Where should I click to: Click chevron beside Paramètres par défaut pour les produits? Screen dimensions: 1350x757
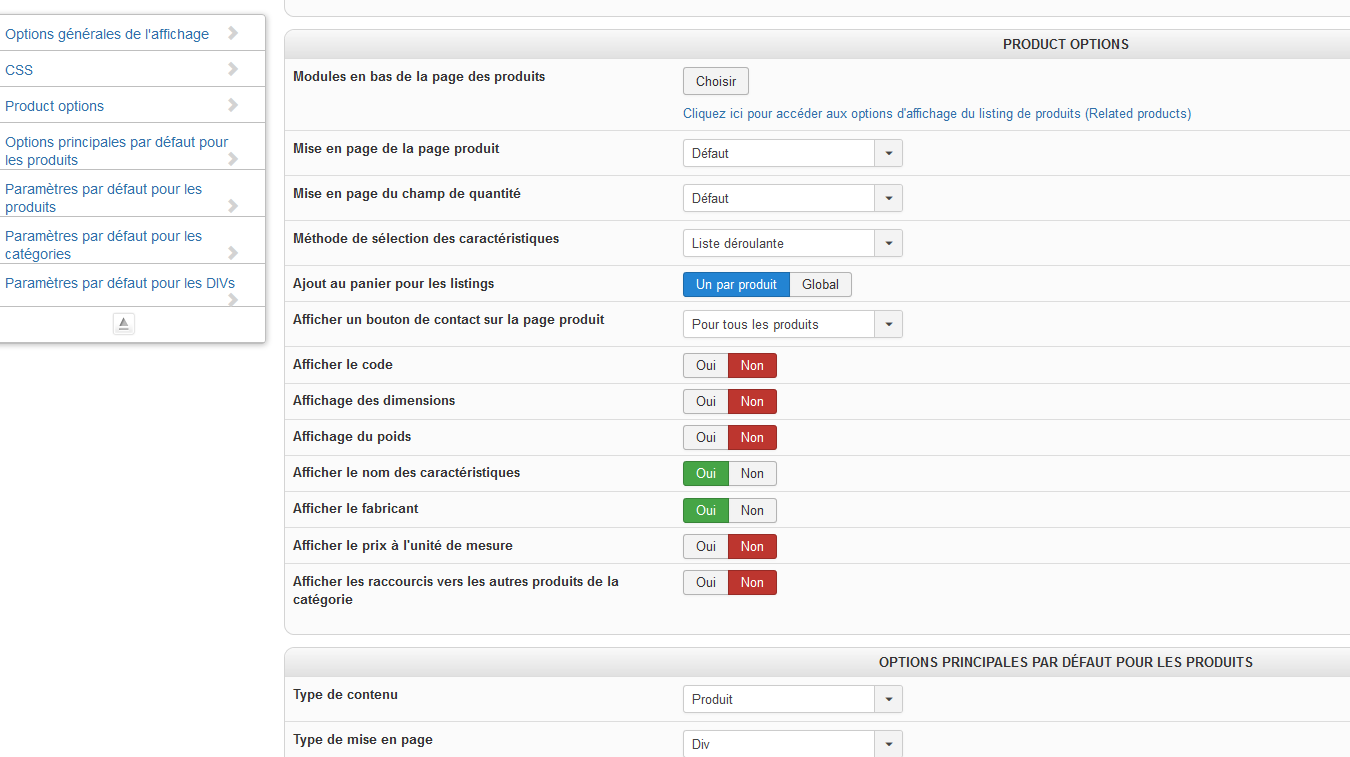233,206
